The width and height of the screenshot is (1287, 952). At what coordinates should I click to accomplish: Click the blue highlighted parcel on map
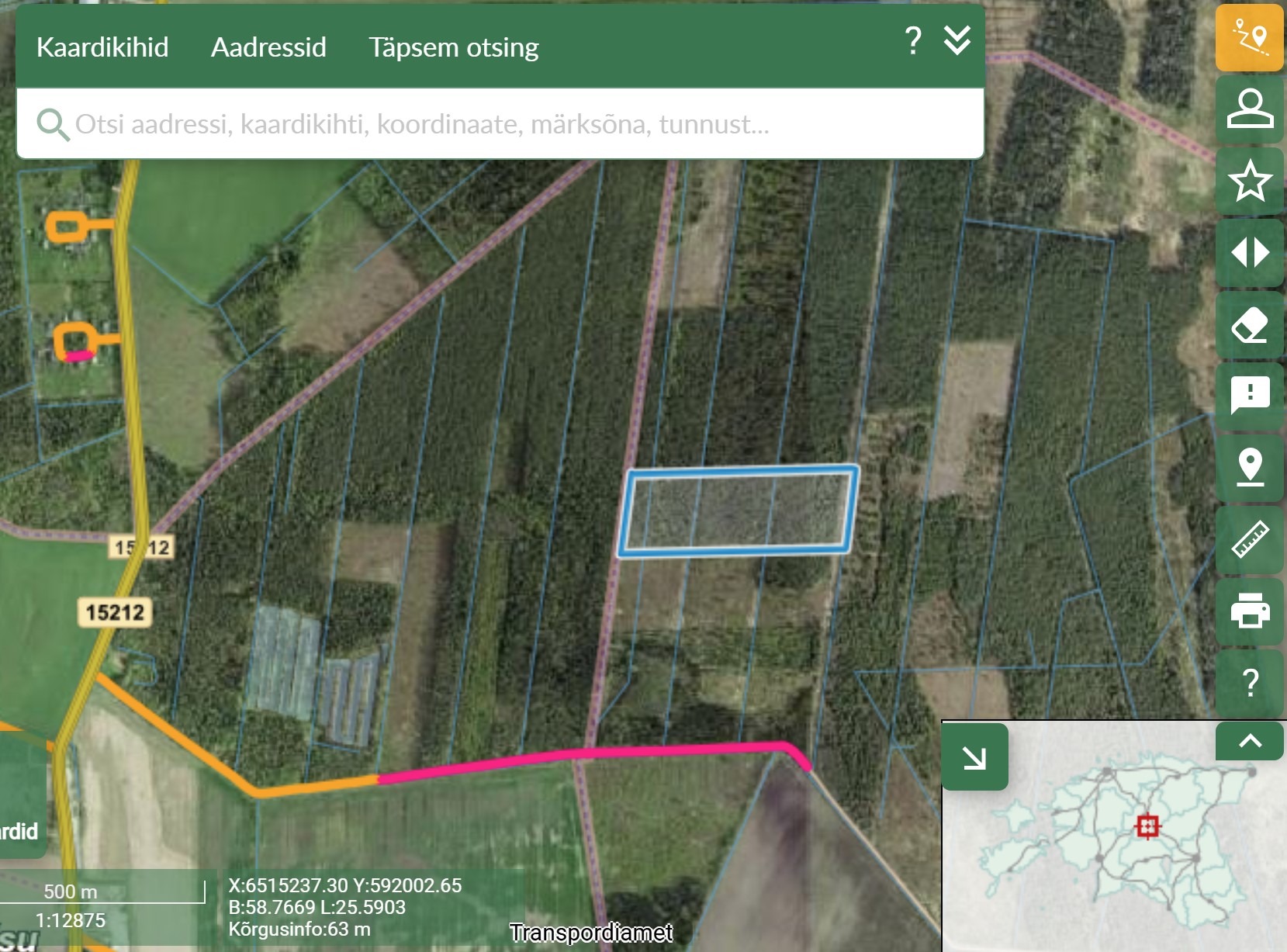[x=737, y=511]
